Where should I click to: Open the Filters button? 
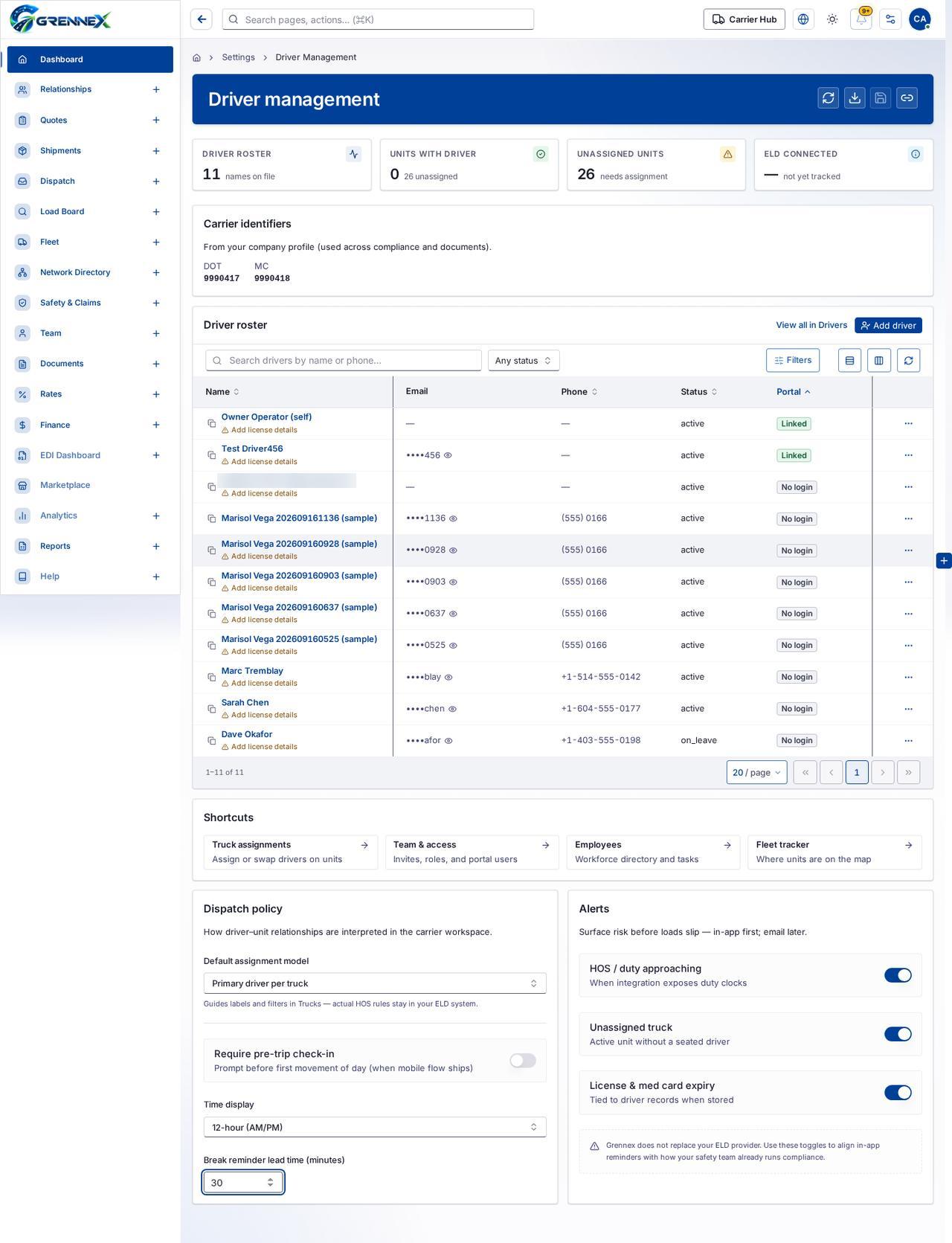click(793, 360)
